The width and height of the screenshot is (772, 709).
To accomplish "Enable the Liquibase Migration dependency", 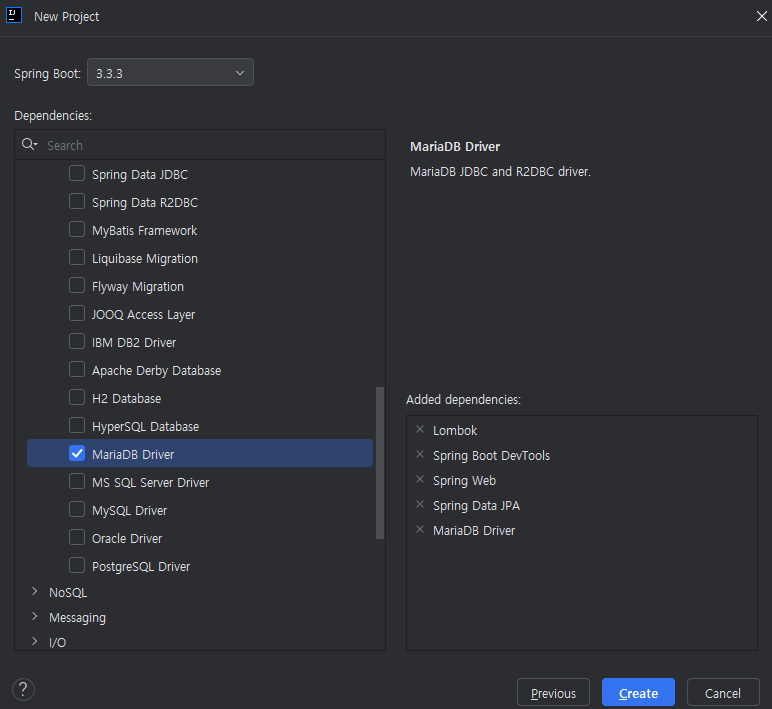I will pyautogui.click(x=77, y=258).
